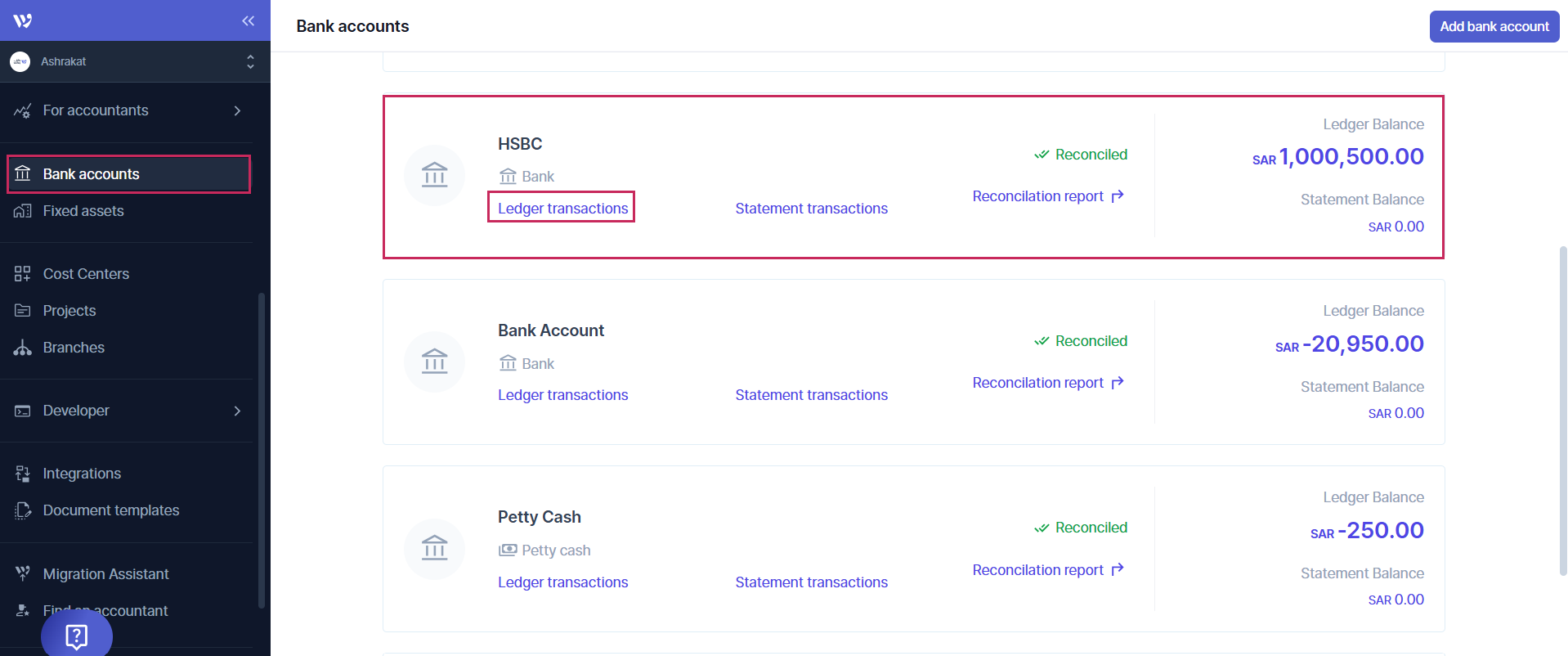Open Migration Assistant from sidebar
Viewport: 1568px width, 656px height.
pos(105,574)
